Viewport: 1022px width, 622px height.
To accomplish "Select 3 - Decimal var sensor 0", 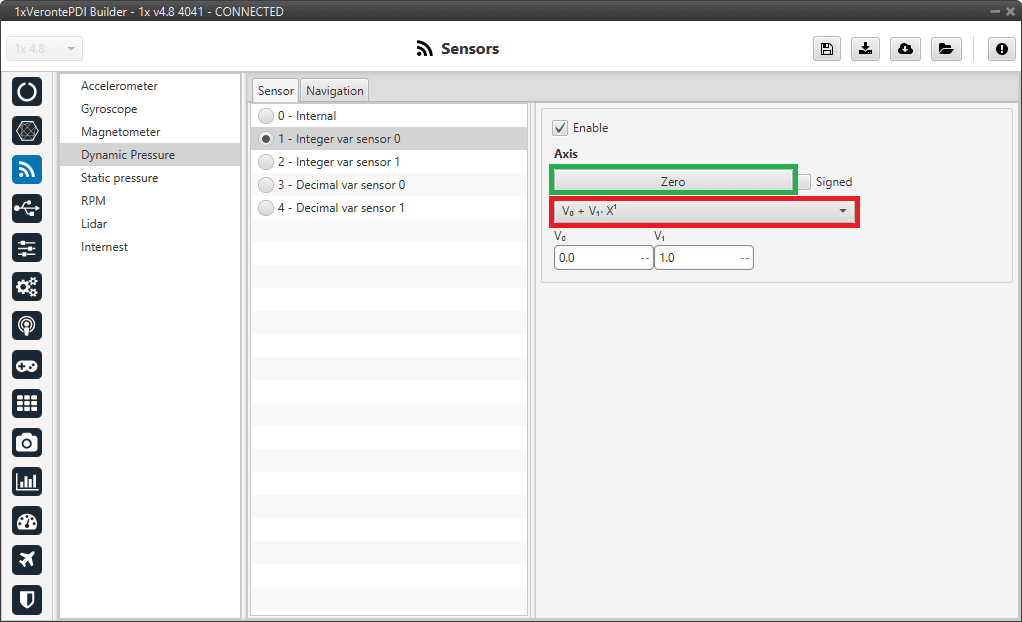I will point(266,185).
